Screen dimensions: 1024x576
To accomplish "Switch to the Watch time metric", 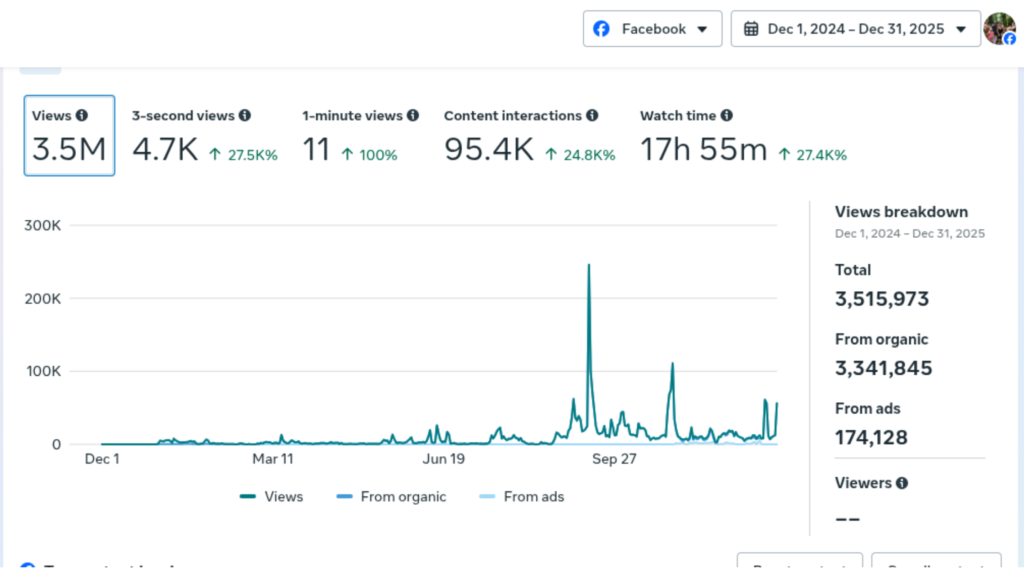I will [x=742, y=137].
